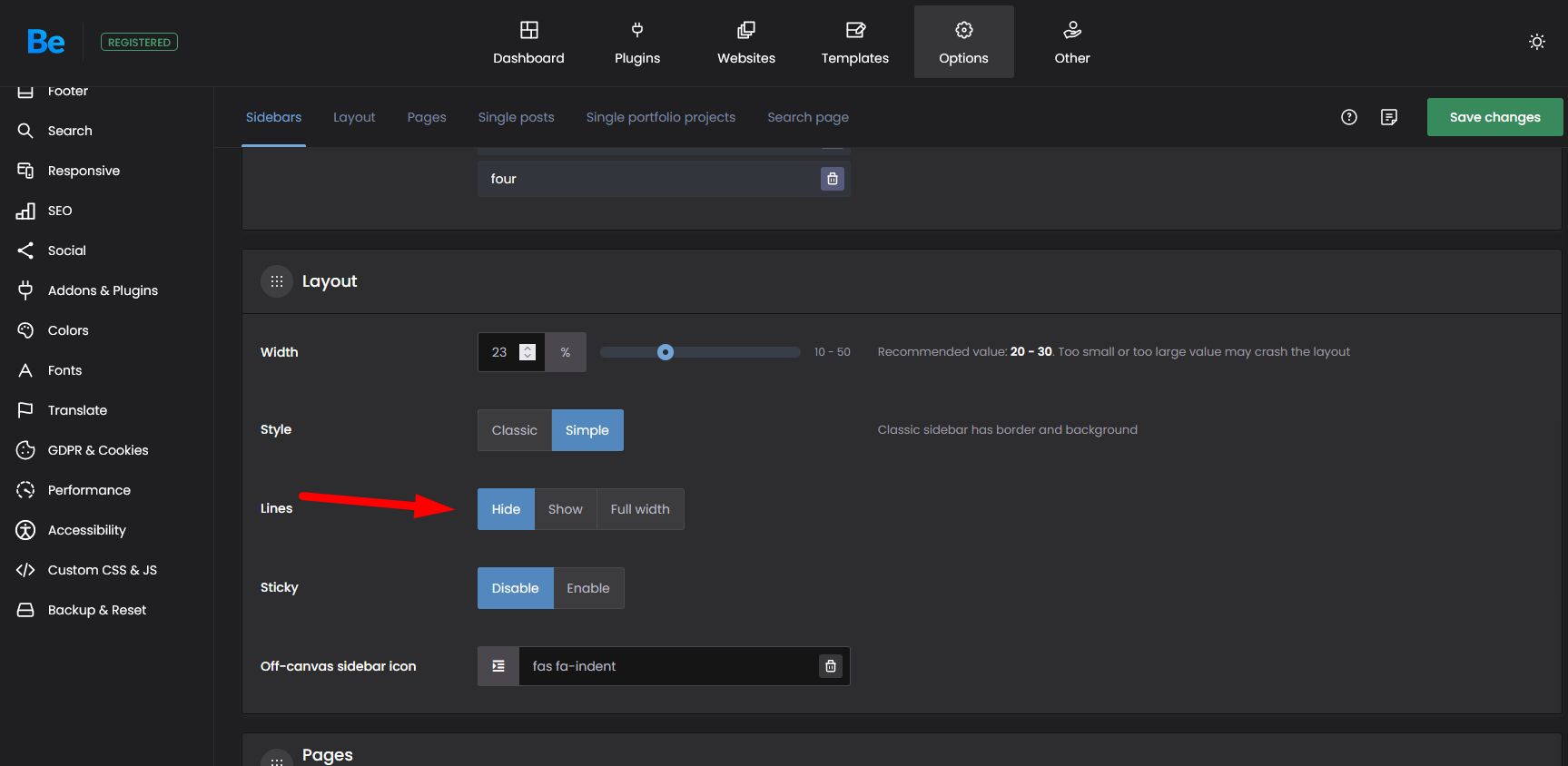The width and height of the screenshot is (1568, 766).
Task: Click the Pages section drag handle icon
Action: 277,760
